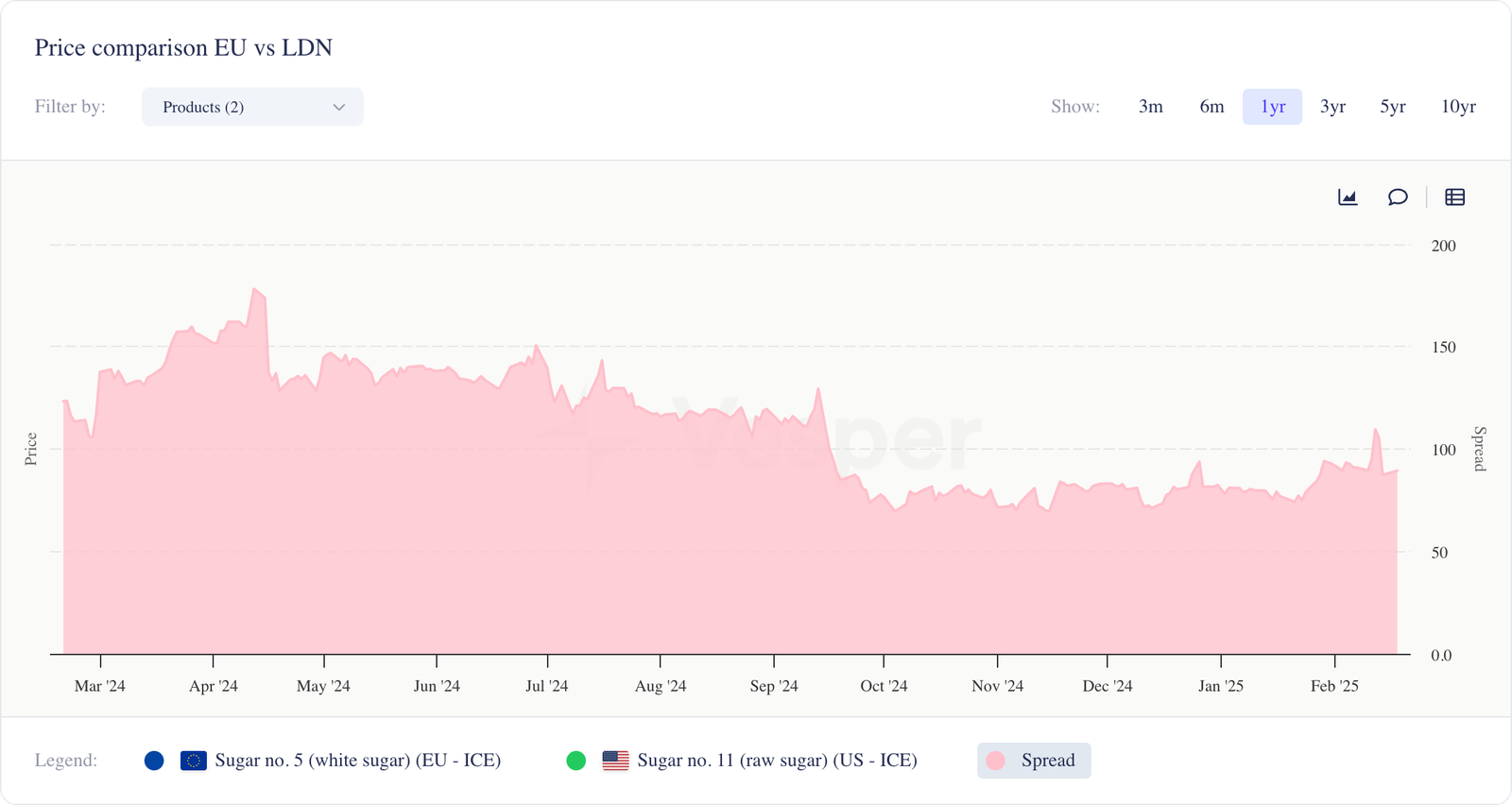1512x805 pixels.
Task: Click the green dot for Sugar no. 11
Action: click(576, 761)
